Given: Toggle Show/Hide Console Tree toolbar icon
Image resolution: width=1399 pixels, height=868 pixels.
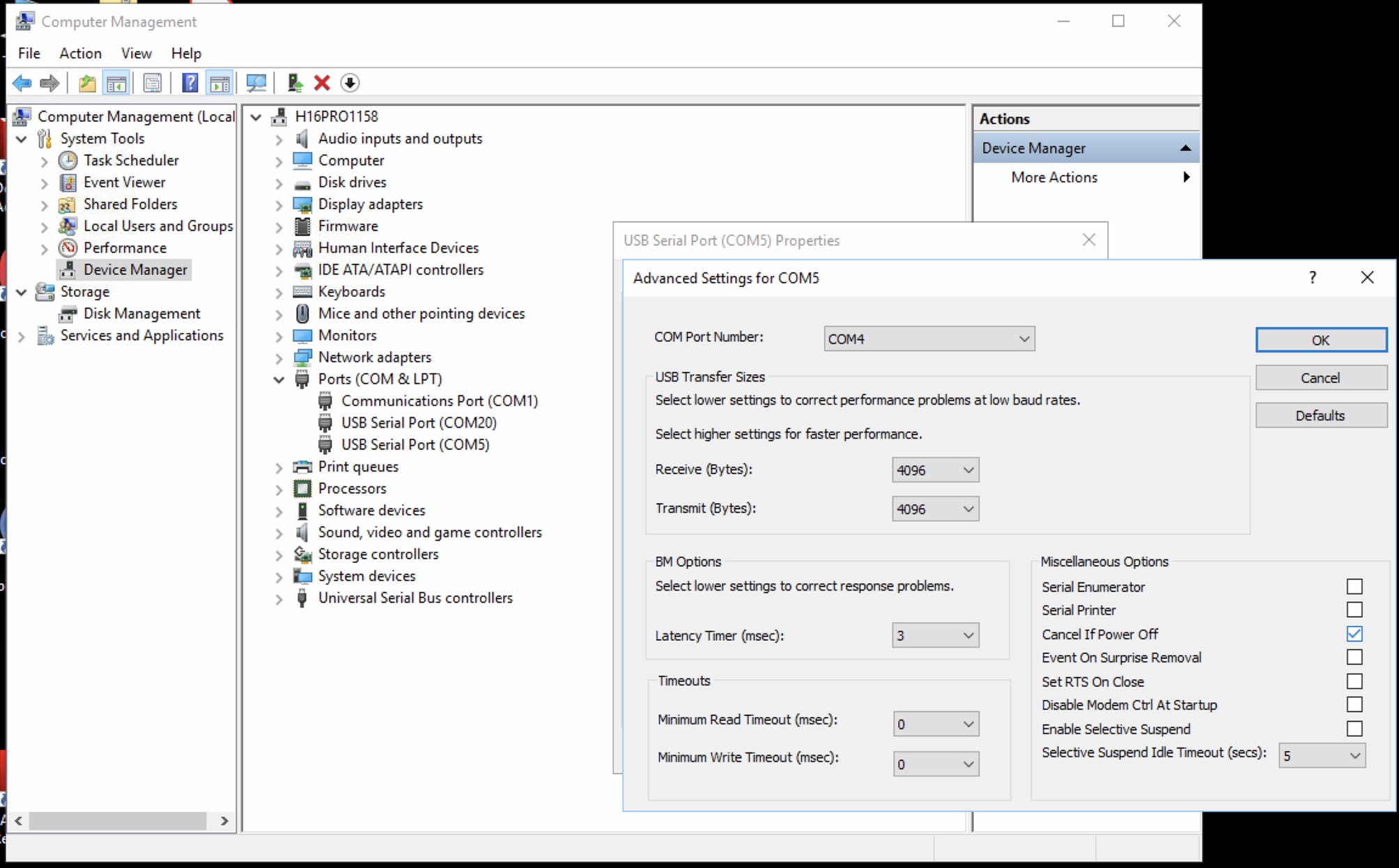Looking at the screenshot, I should coord(116,83).
